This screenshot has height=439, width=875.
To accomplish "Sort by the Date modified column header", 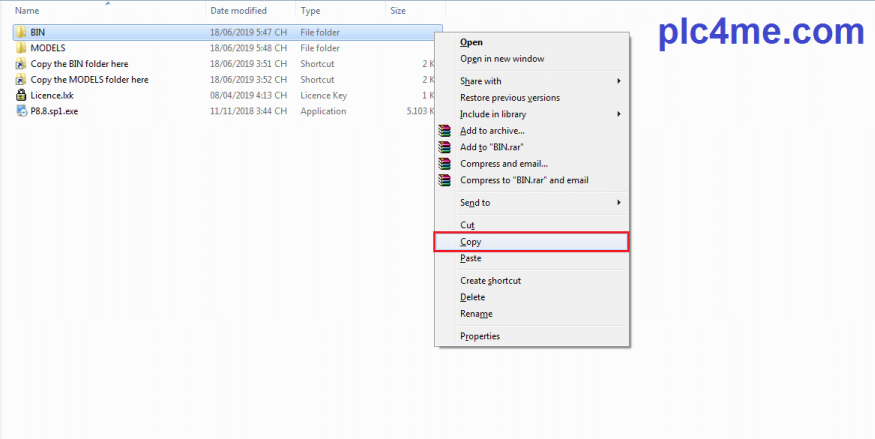I will tap(238, 10).
